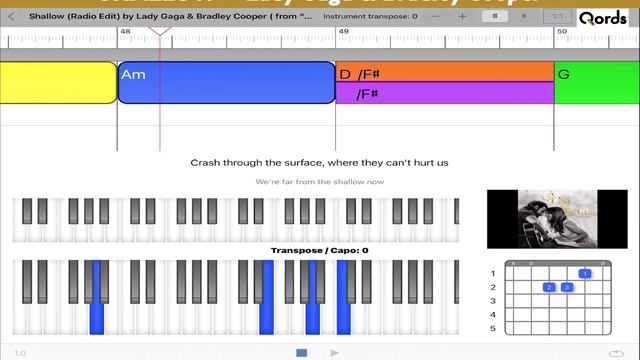Viewport: 640px width, 360px height.
Task: Increase instrument transpose with plus
Action: tap(462, 17)
